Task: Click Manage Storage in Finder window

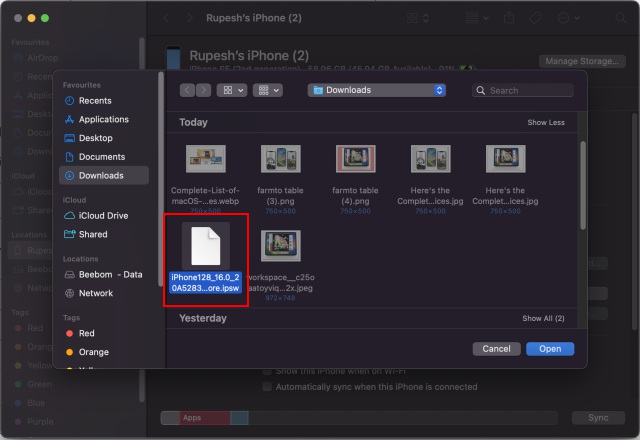Action: [x=582, y=61]
